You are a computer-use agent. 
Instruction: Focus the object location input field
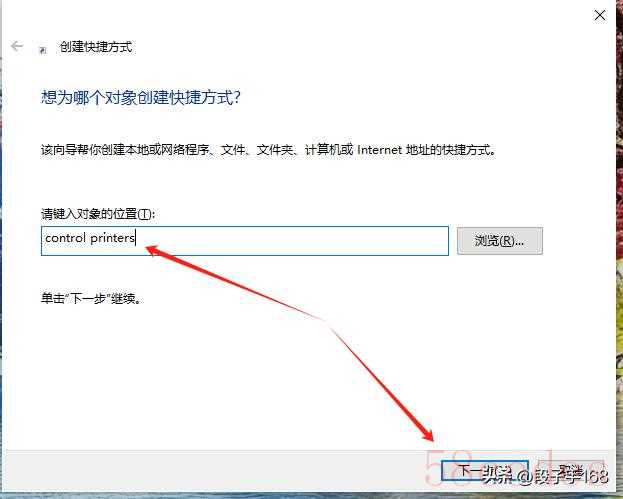pos(245,241)
